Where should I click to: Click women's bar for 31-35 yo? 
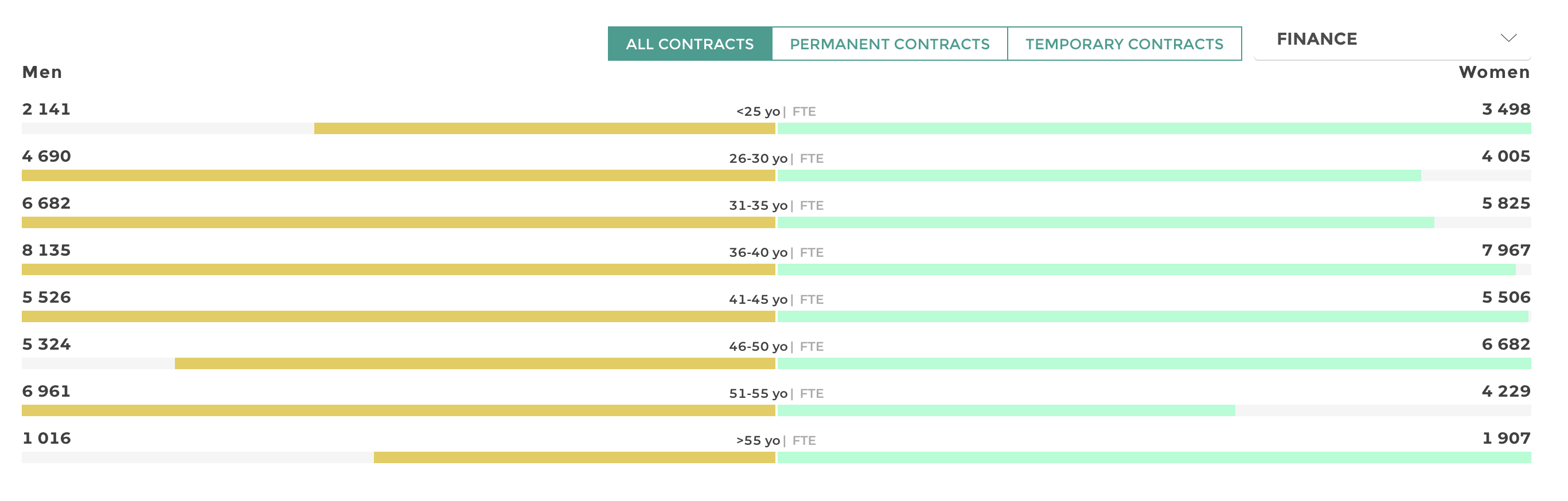click(1105, 222)
